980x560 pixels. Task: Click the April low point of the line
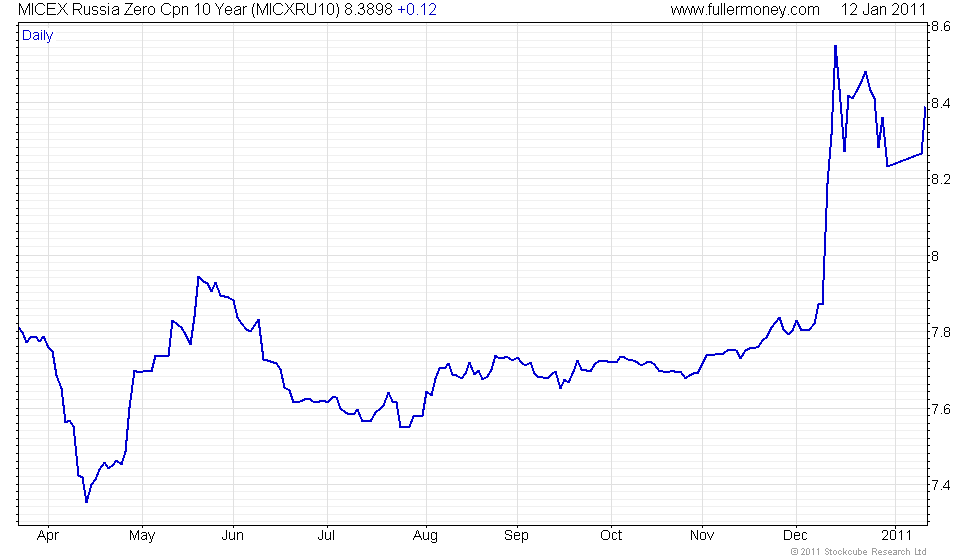point(86,501)
